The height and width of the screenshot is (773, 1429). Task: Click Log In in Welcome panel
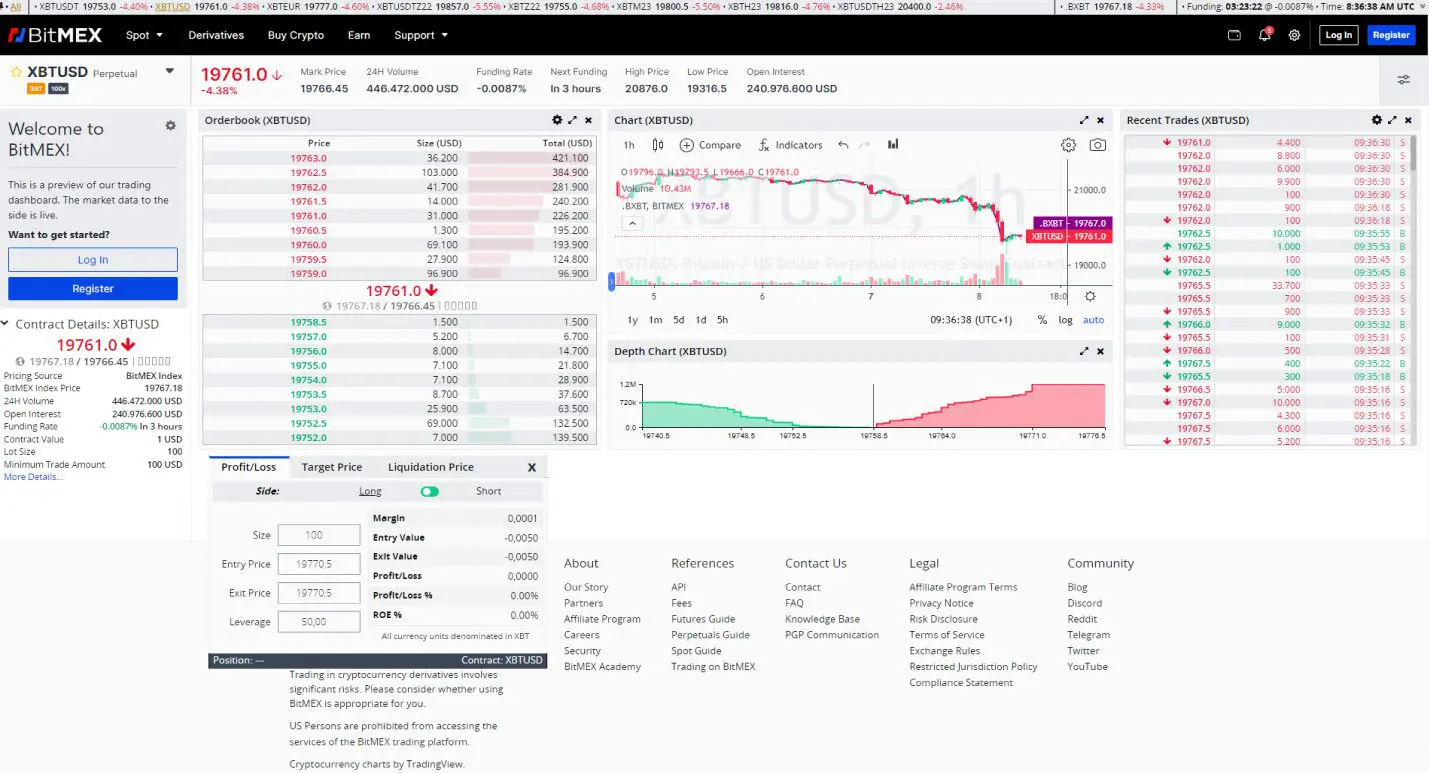93,260
